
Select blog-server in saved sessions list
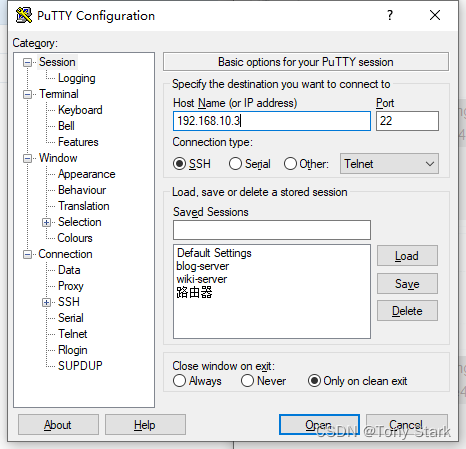click(203, 266)
